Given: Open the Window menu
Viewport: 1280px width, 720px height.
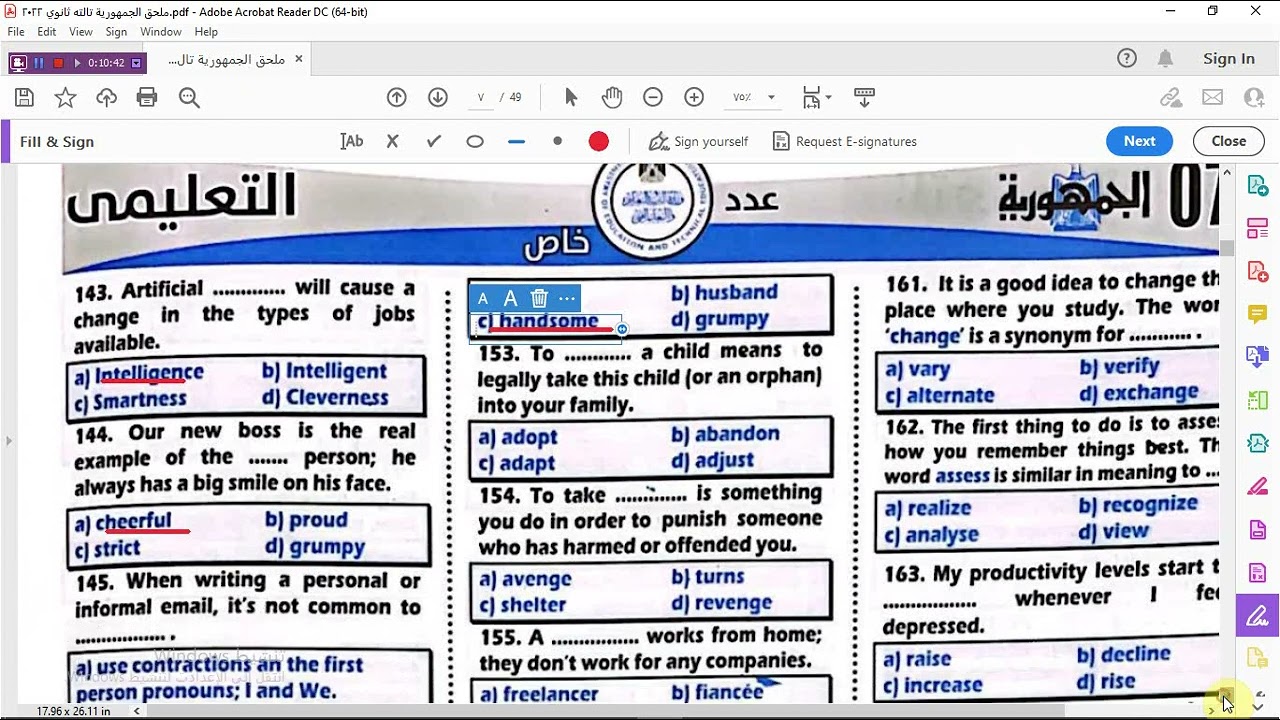Looking at the screenshot, I should tap(161, 32).
